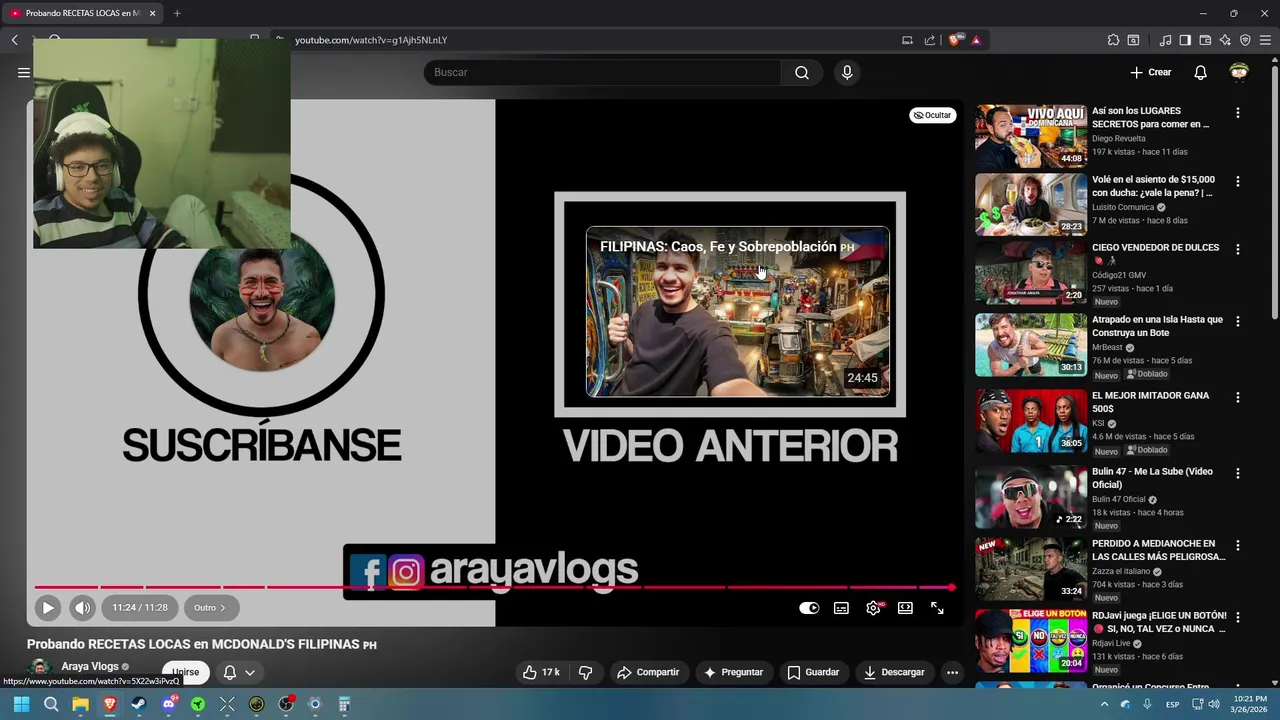Open the account avatar menu
This screenshot has width=1280, height=720.
tap(1239, 72)
